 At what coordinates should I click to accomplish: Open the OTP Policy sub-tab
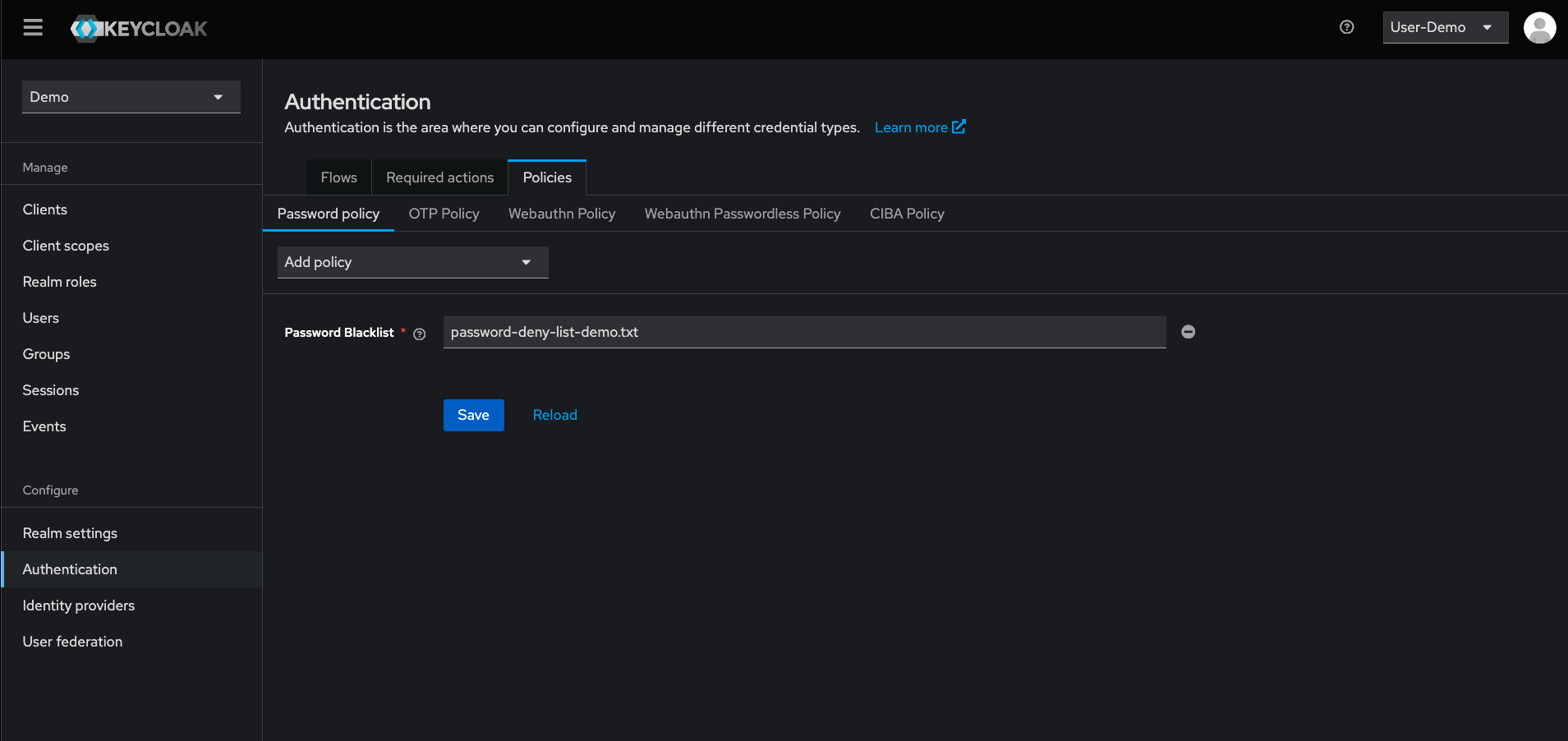[x=444, y=214]
